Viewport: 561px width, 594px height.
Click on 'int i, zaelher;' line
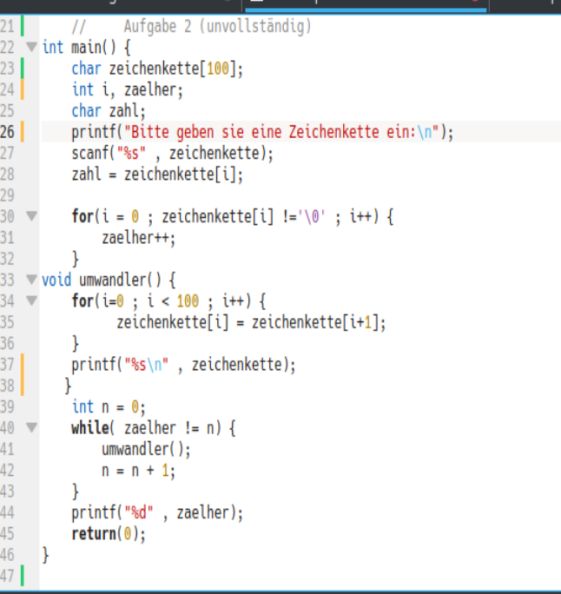(x=127, y=90)
